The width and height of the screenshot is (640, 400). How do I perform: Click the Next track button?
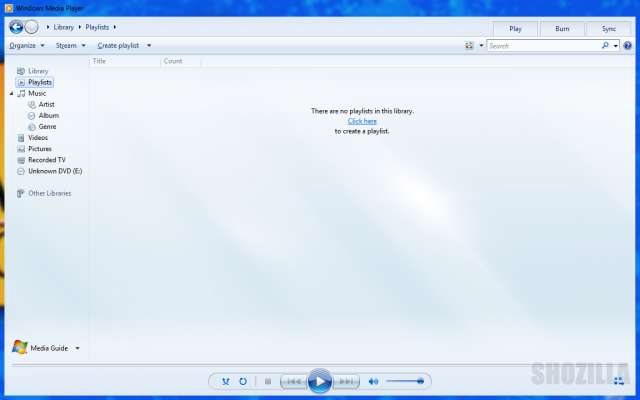pyautogui.click(x=346, y=382)
